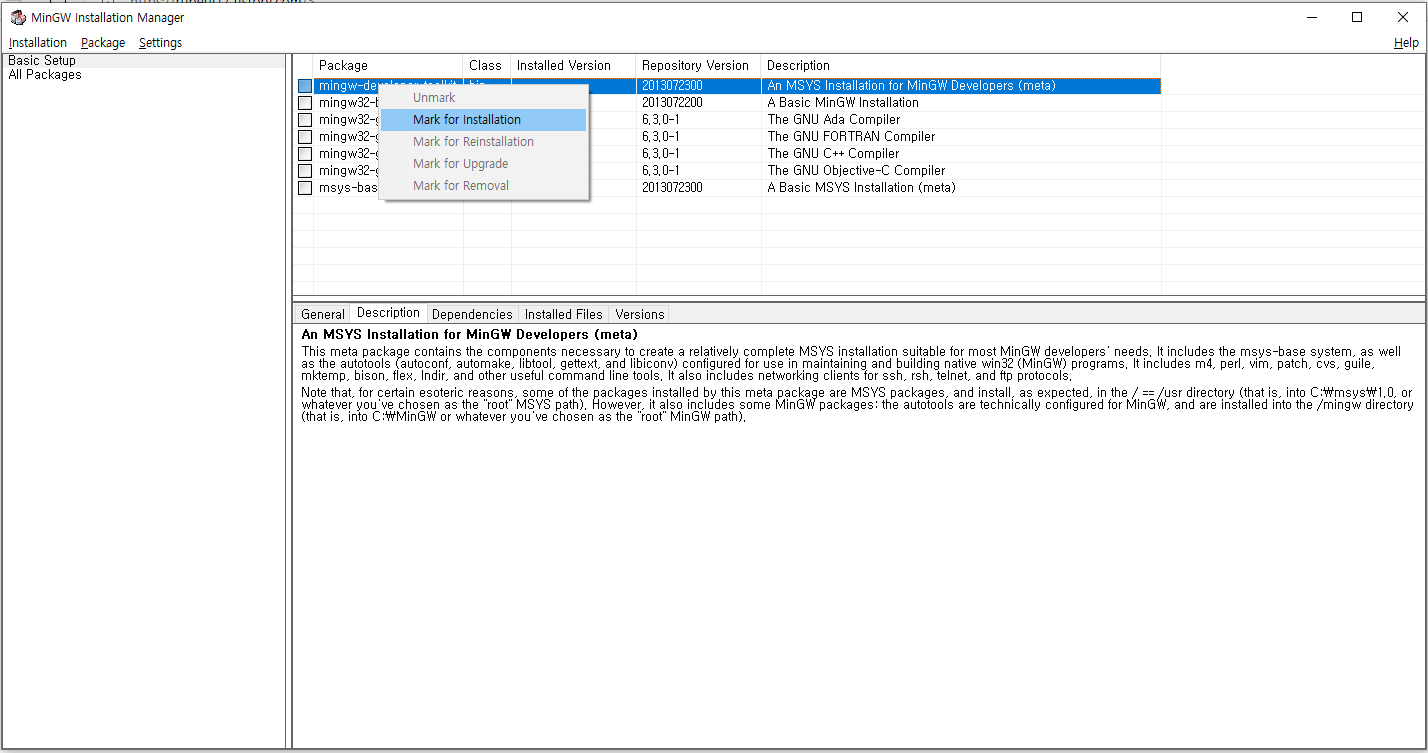The image size is (1428, 753).
Task: Sort by the Class column header
Action: (487, 66)
